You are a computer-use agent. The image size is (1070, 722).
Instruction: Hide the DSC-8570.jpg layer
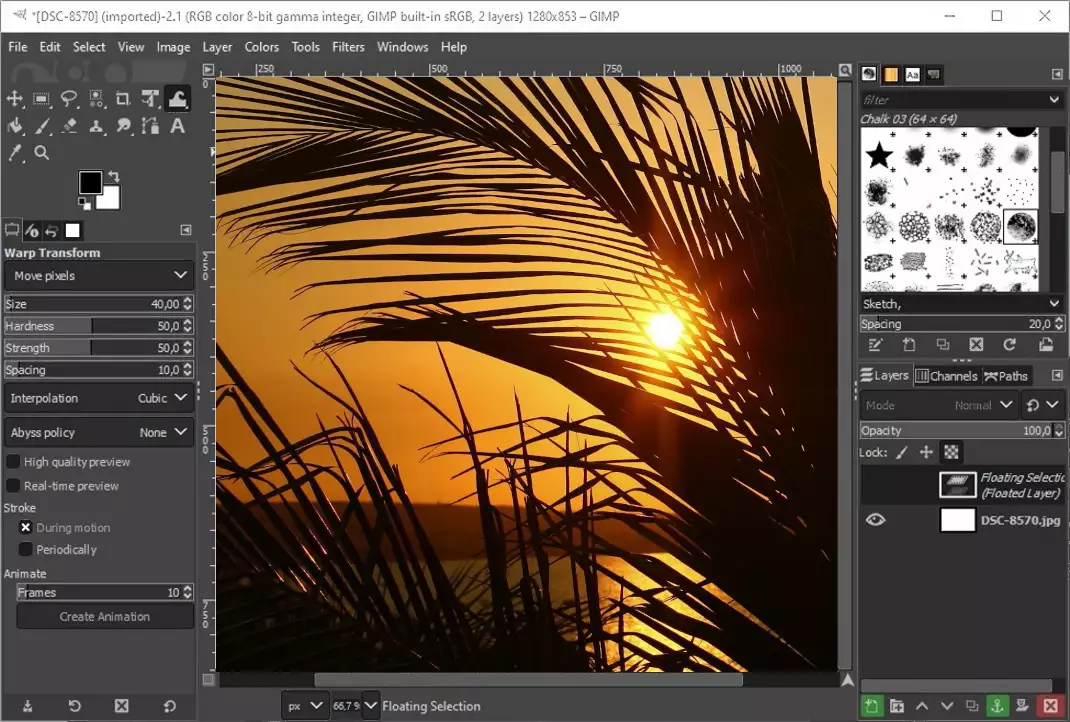(x=875, y=520)
